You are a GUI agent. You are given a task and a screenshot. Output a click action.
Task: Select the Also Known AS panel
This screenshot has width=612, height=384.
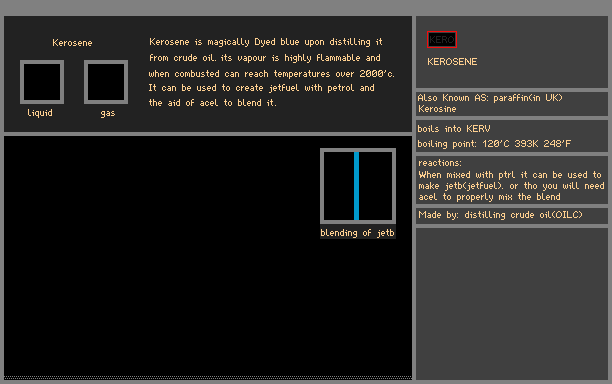click(x=512, y=103)
